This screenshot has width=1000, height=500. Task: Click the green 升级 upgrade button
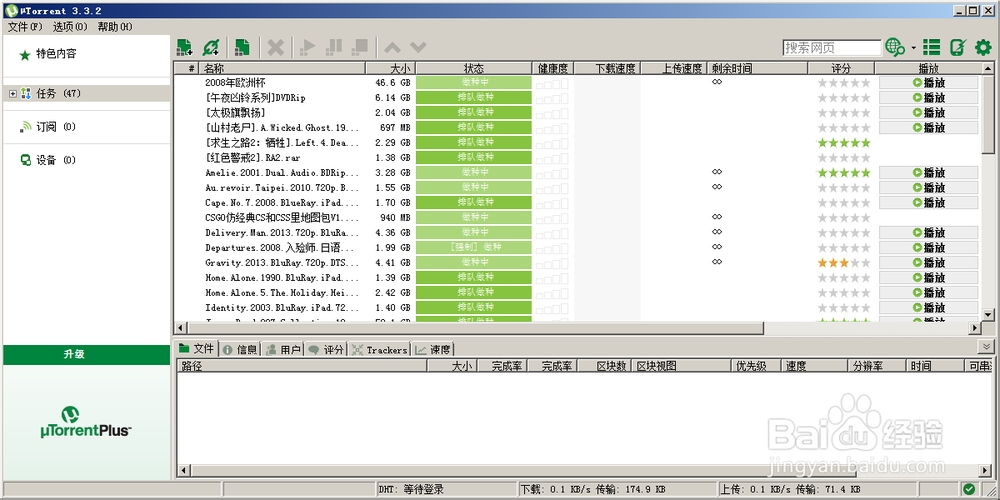[87, 355]
